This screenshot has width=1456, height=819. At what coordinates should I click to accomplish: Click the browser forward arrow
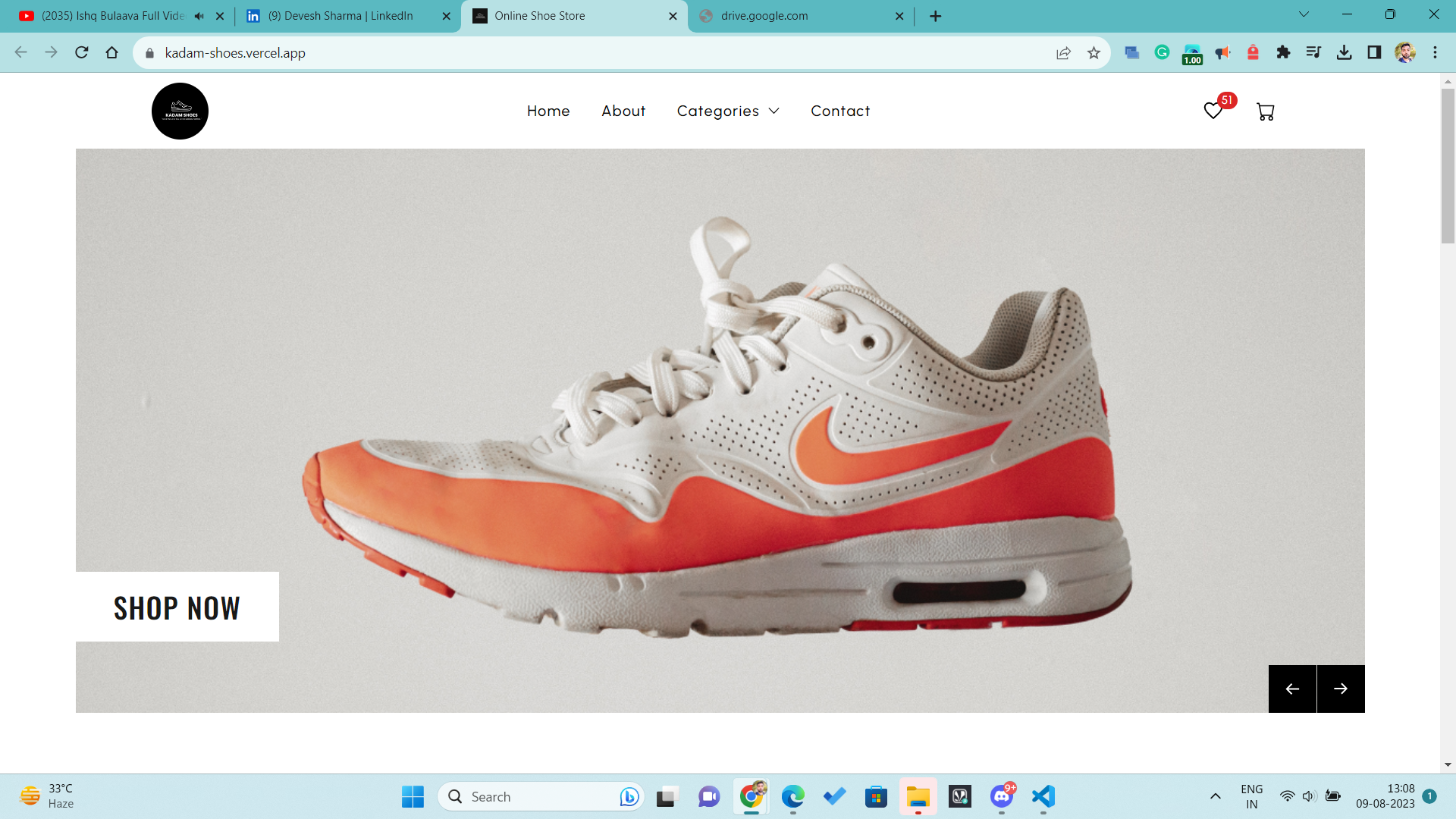[51, 52]
